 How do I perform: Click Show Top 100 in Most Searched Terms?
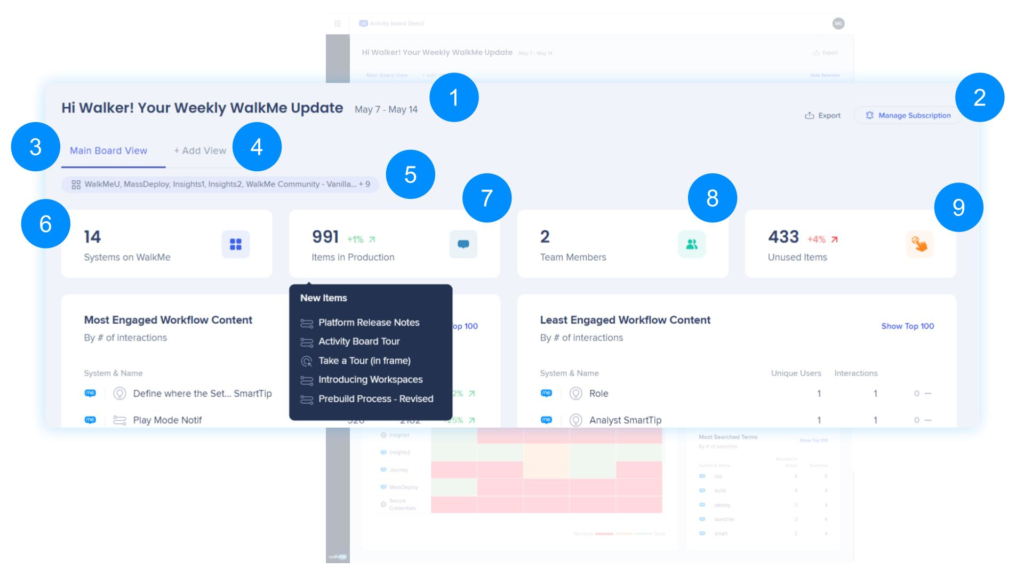(814, 441)
